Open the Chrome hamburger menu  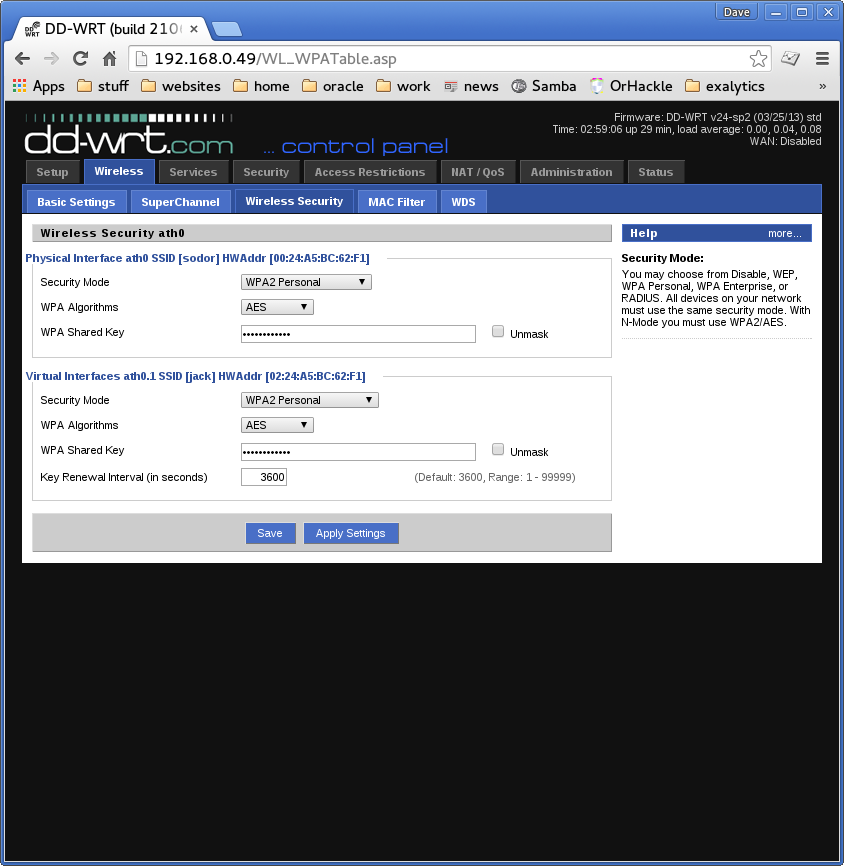click(822, 59)
